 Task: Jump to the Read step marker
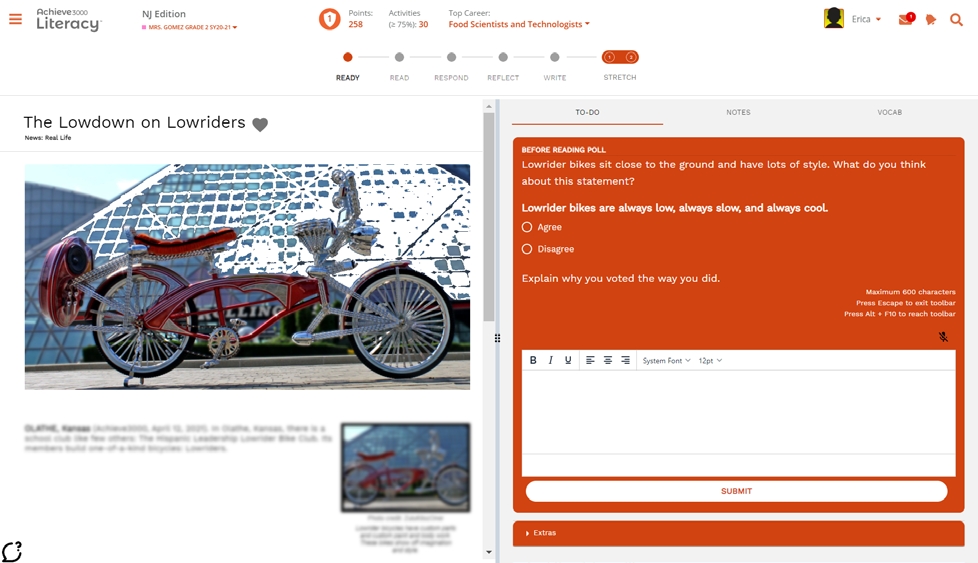(x=399, y=58)
